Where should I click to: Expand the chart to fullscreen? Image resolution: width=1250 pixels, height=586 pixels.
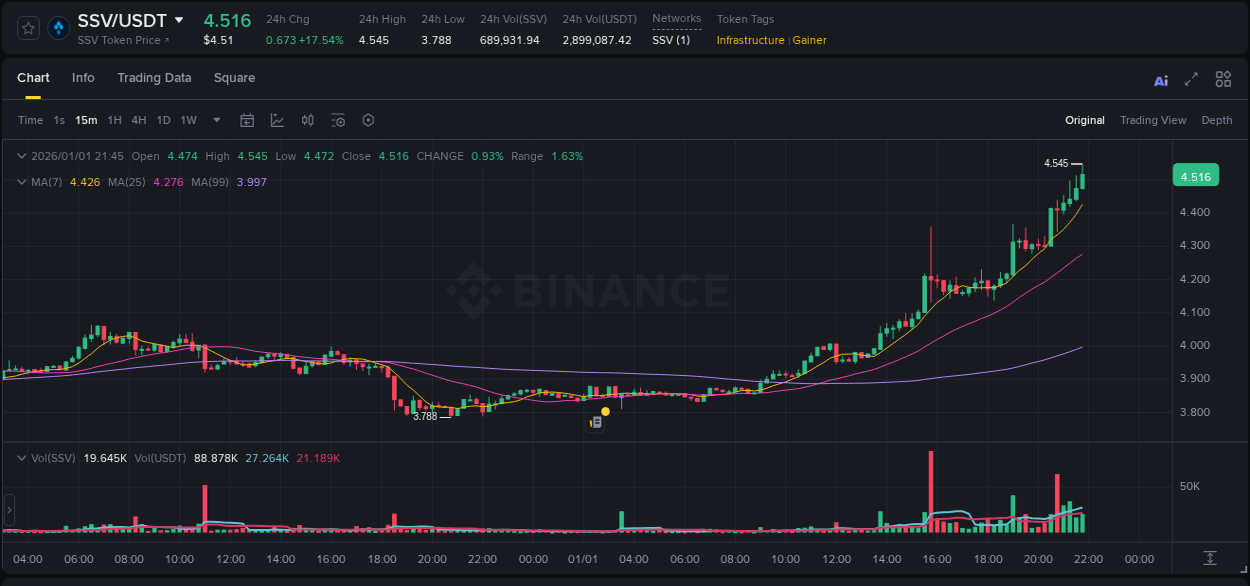pyautogui.click(x=1189, y=79)
